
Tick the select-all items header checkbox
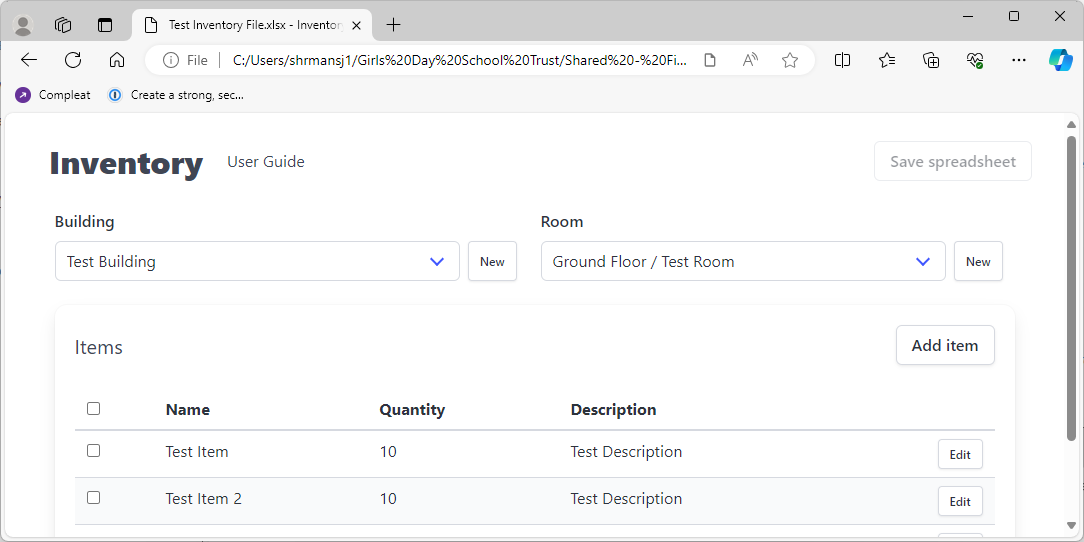pyautogui.click(x=93, y=408)
